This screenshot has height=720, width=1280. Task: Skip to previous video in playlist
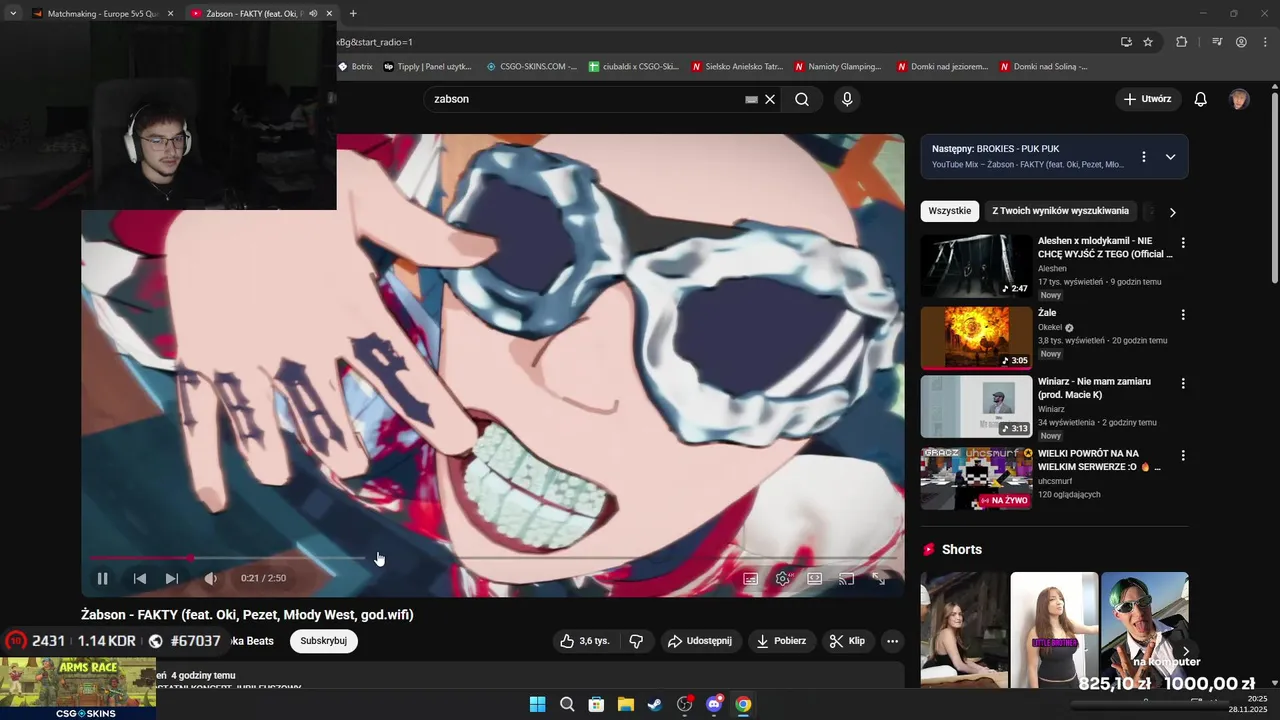point(140,578)
